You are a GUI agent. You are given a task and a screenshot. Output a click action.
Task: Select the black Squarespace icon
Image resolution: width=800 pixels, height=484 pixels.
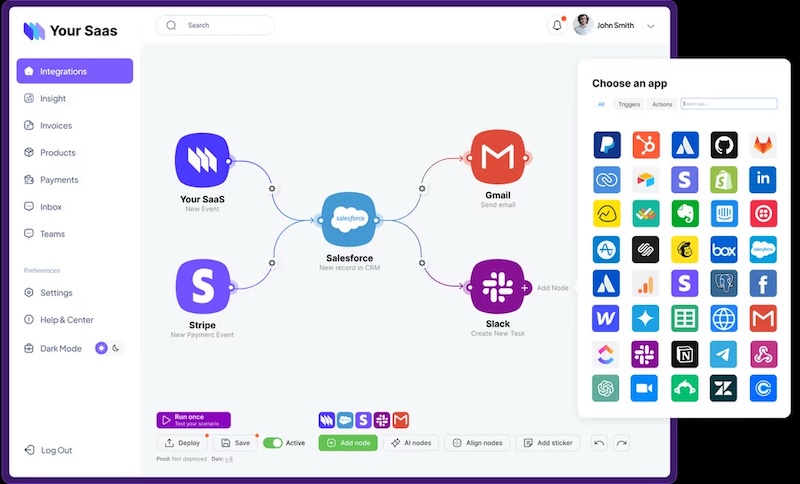tap(646, 249)
